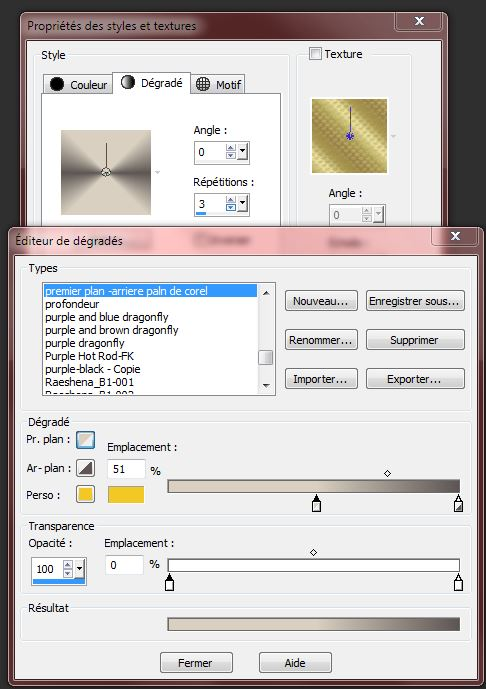Open the Angle value dropdown arrow

243,152
